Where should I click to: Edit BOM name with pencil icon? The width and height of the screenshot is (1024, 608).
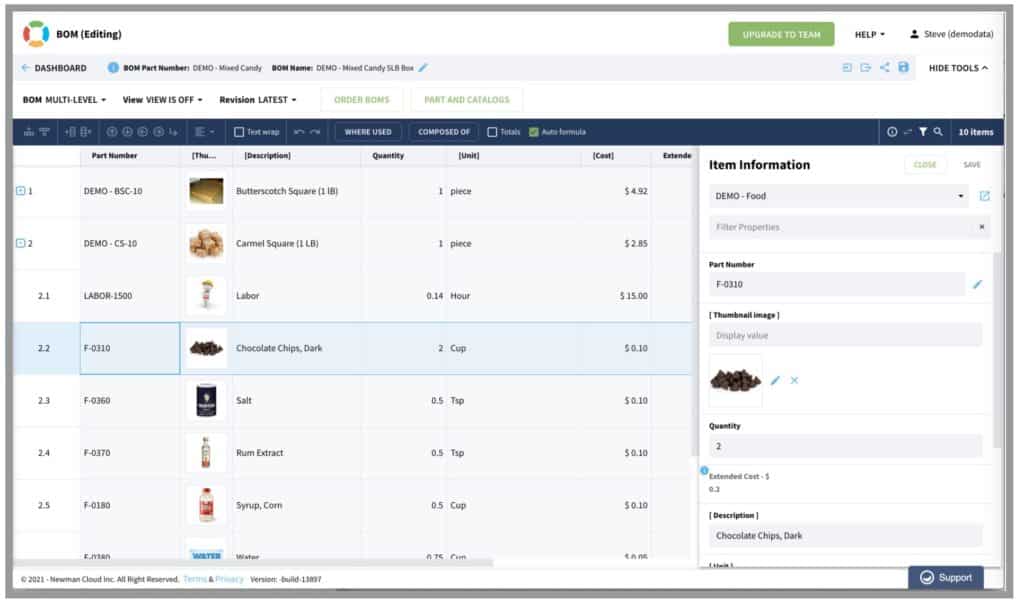(423, 67)
